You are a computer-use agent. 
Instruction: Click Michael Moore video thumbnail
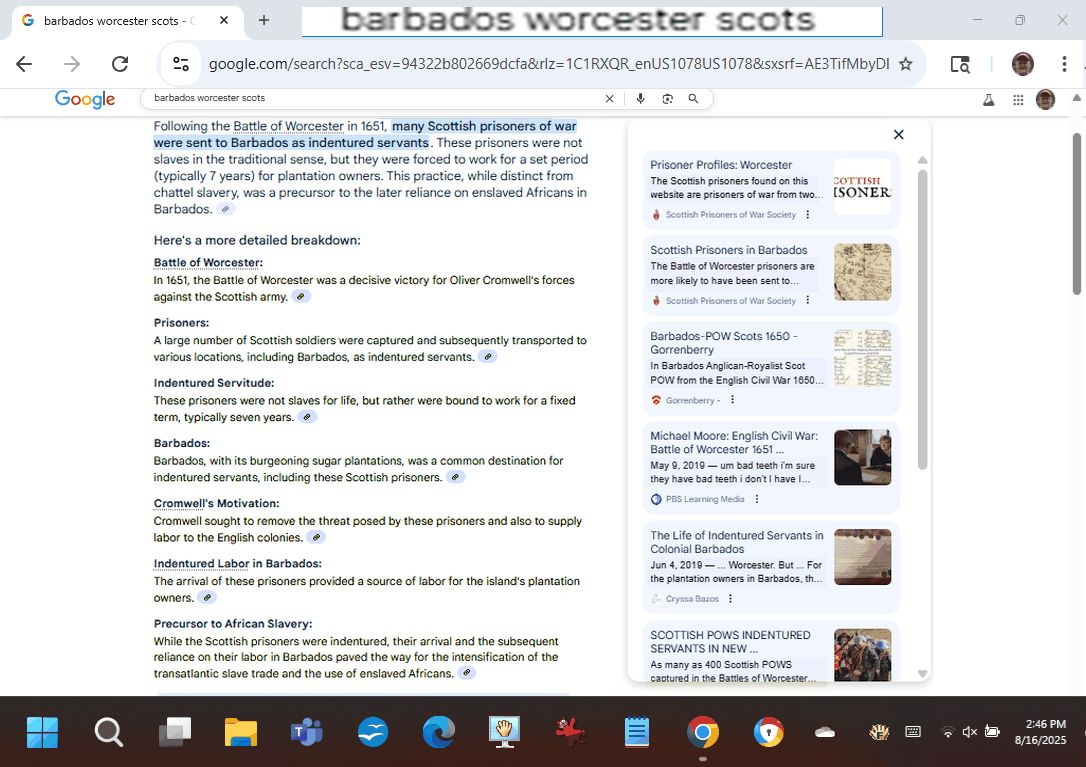pos(862,457)
